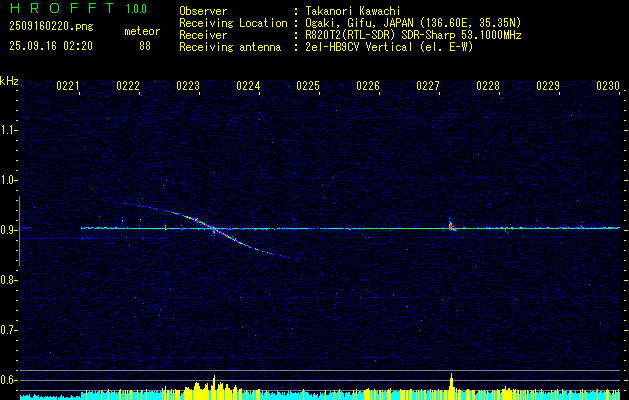Click the 0229 time marker

click(548, 86)
